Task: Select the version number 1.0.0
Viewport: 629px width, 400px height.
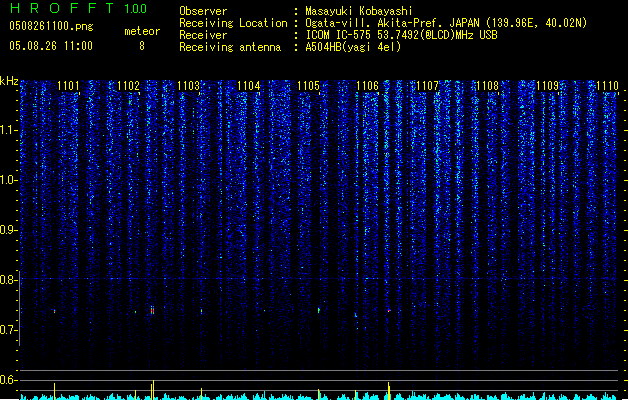Action: click(135, 9)
